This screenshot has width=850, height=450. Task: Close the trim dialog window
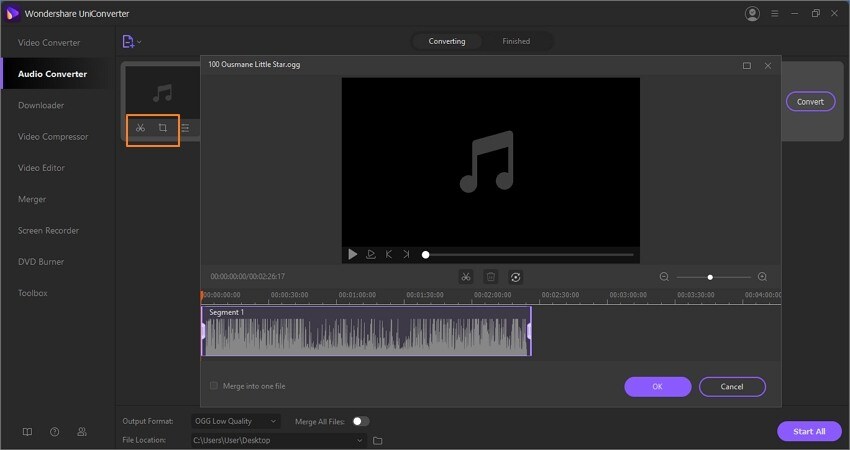pos(768,66)
